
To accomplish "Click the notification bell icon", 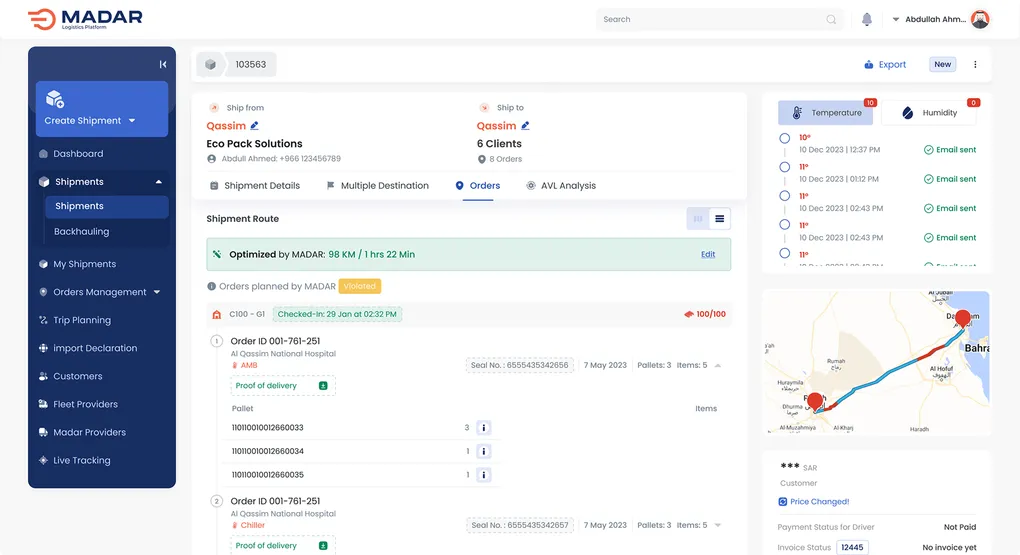I will click(867, 19).
